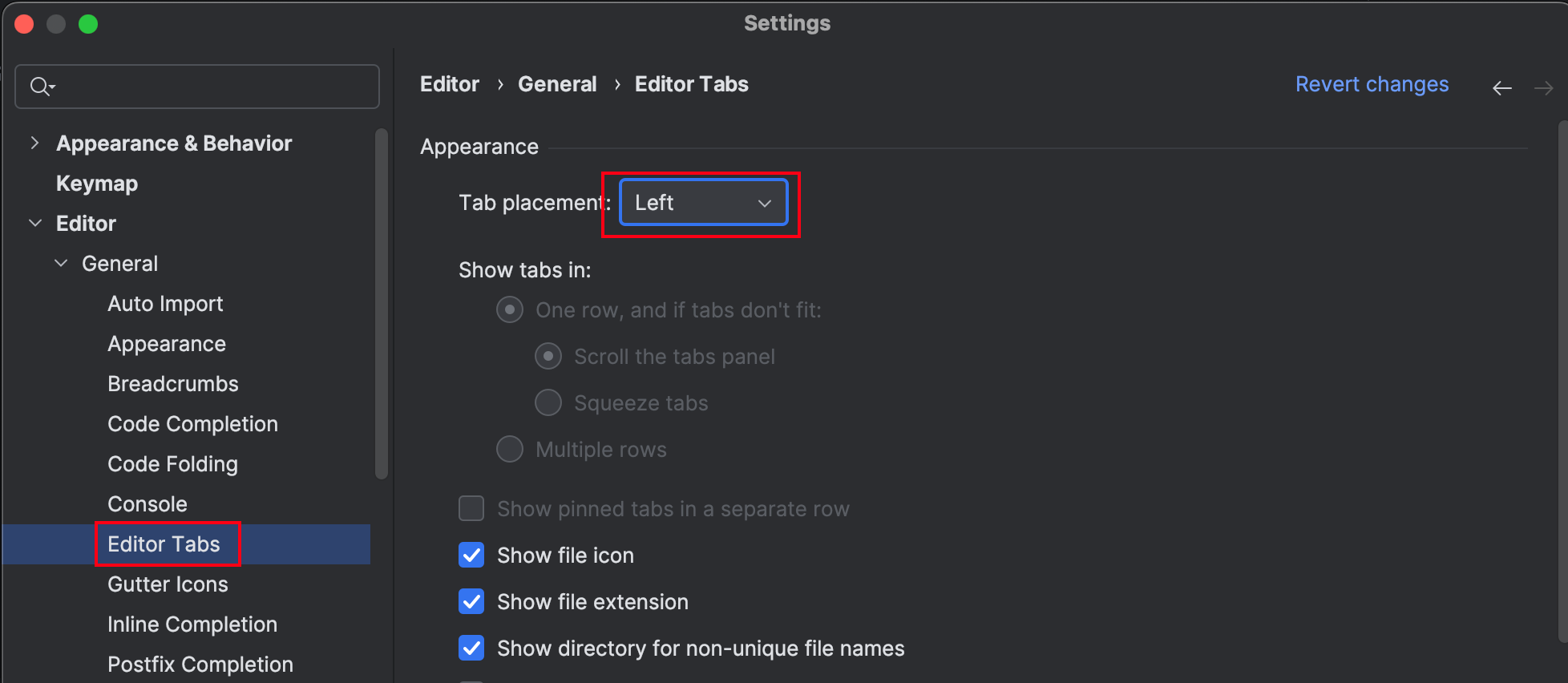The width and height of the screenshot is (1568, 683).
Task: Click the search magnifier icon in settings
Action: click(41, 86)
